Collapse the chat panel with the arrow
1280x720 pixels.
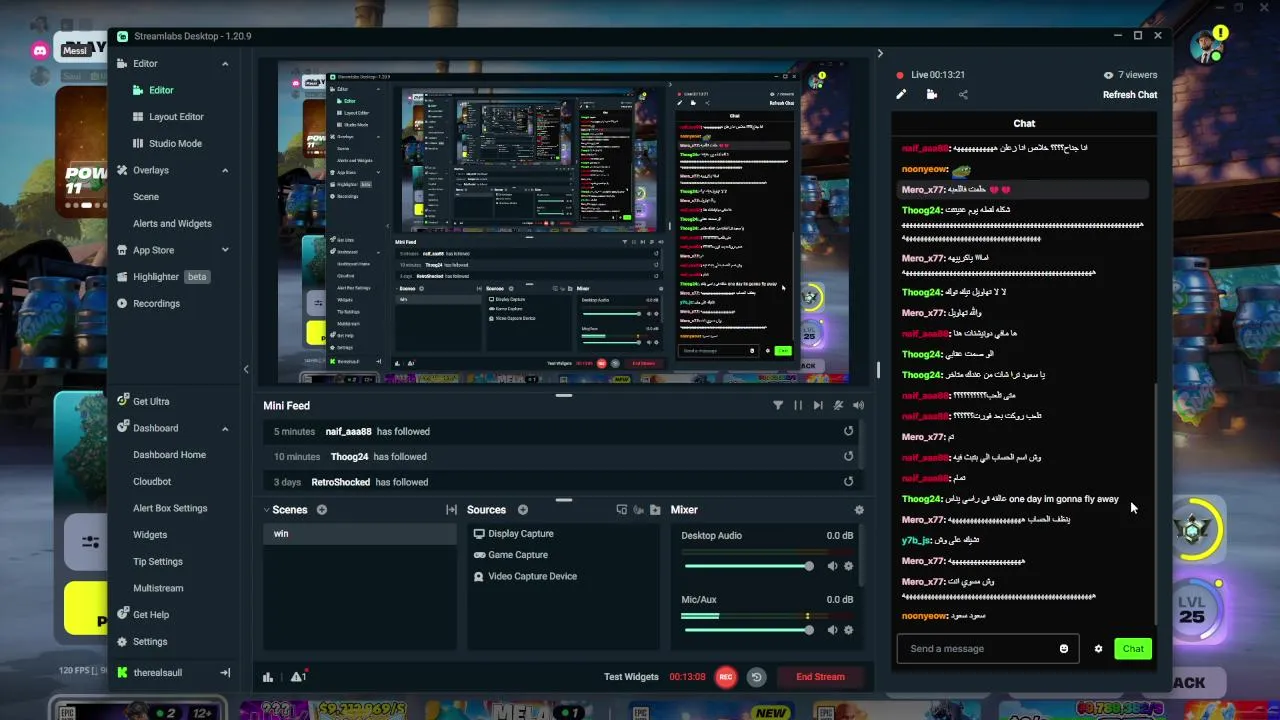[880, 53]
